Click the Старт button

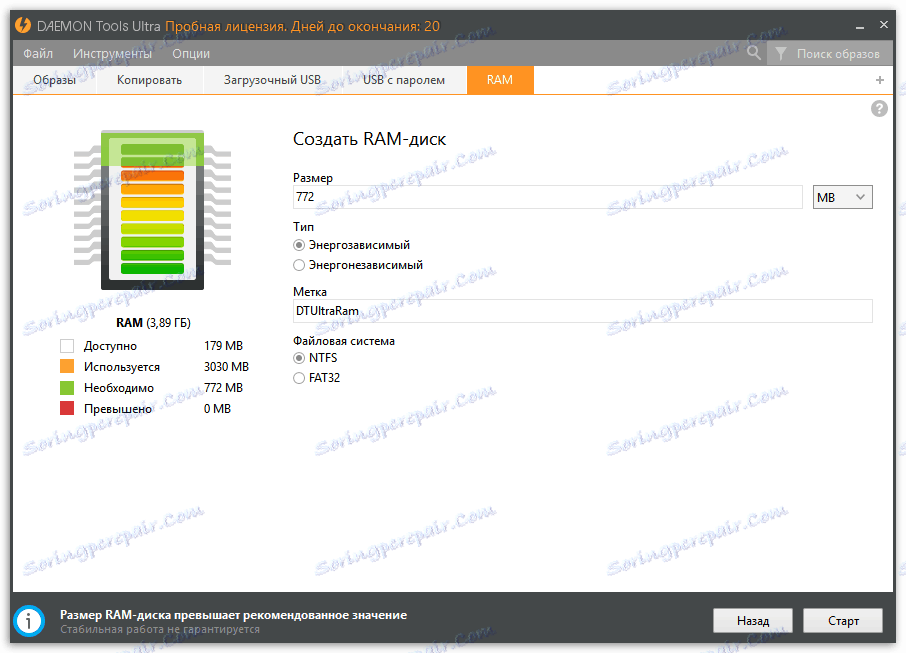pos(843,621)
